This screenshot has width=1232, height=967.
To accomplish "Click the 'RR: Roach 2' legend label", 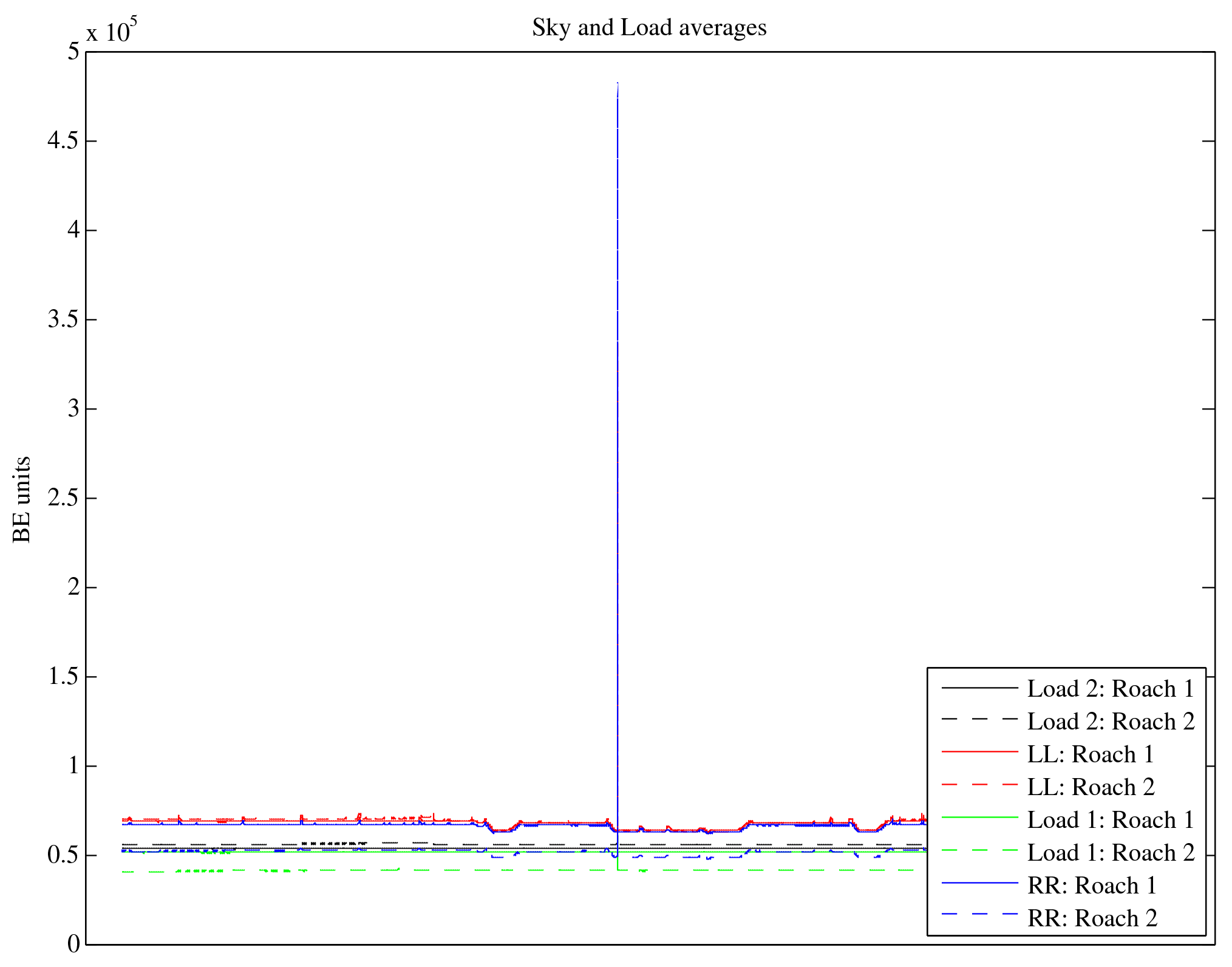I will (1091, 918).
